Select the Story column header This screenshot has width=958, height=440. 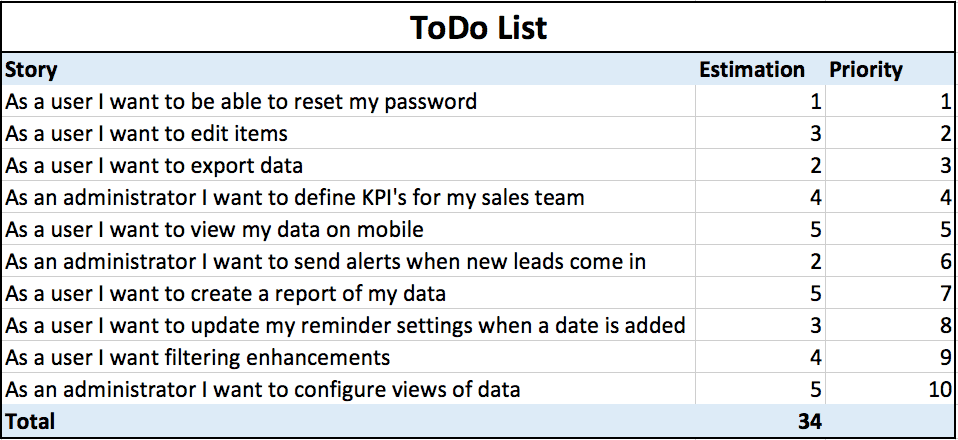[32, 70]
